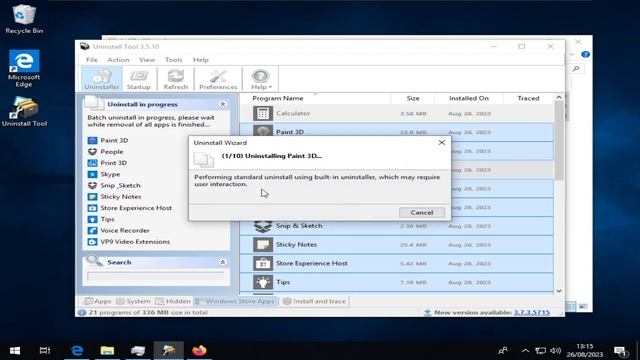The width and height of the screenshot is (640, 360).
Task: Select Calculator program name text
Action: pos(293,113)
